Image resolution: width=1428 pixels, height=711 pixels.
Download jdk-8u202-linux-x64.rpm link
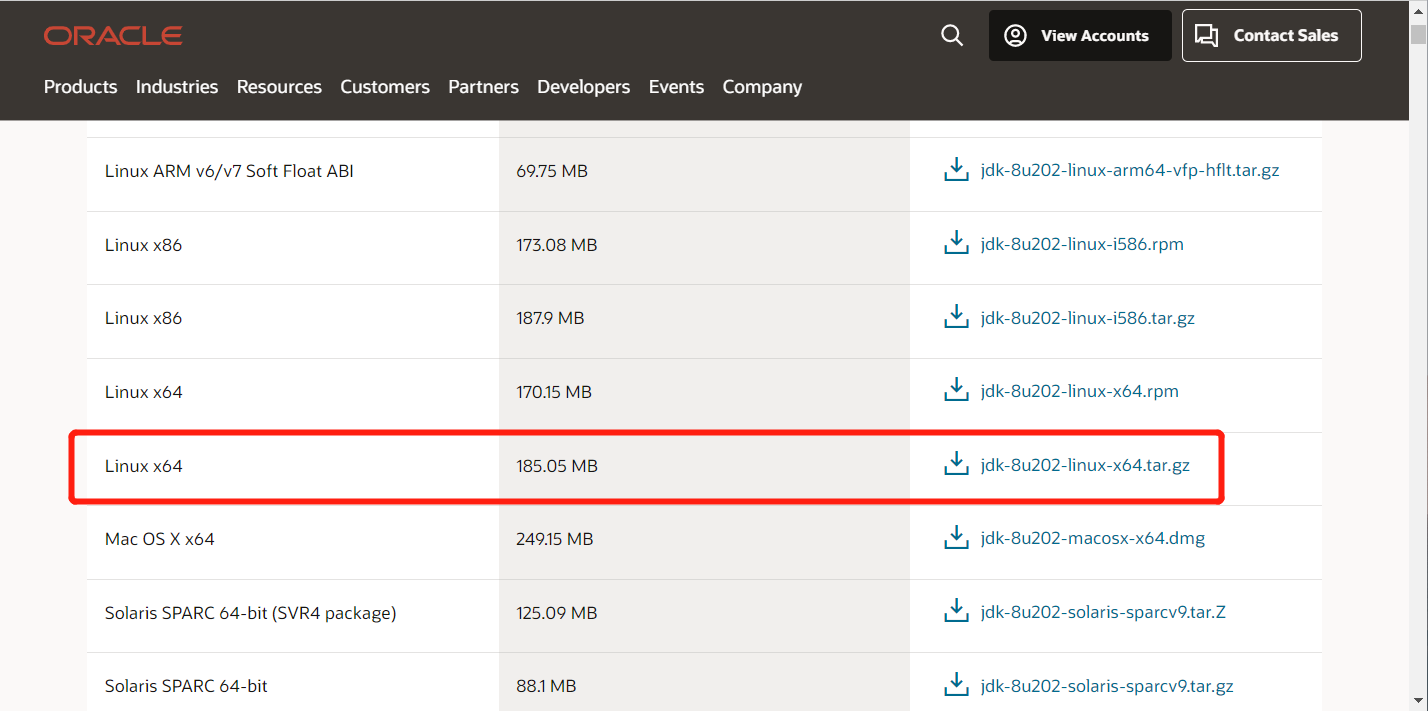point(1080,391)
